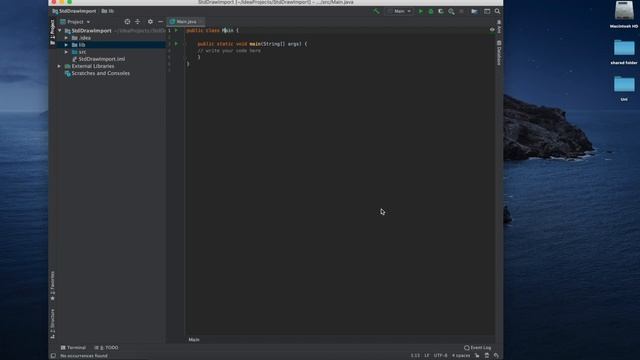
Task: Run with Coverage from top toolbar
Action: [x=441, y=11]
